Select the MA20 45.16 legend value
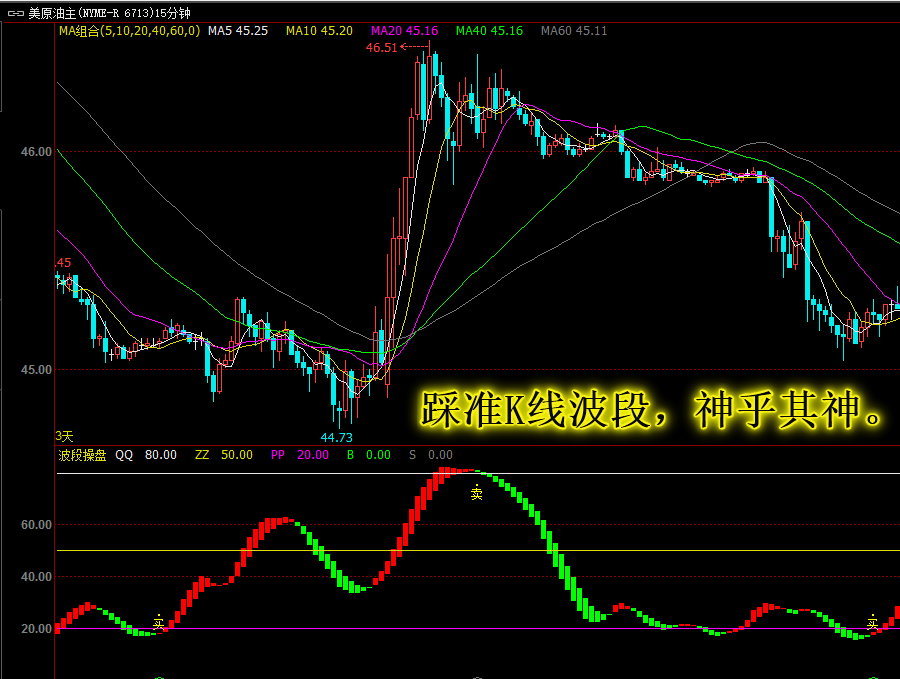Image resolution: width=900 pixels, height=679 pixels. pyautogui.click(x=404, y=31)
